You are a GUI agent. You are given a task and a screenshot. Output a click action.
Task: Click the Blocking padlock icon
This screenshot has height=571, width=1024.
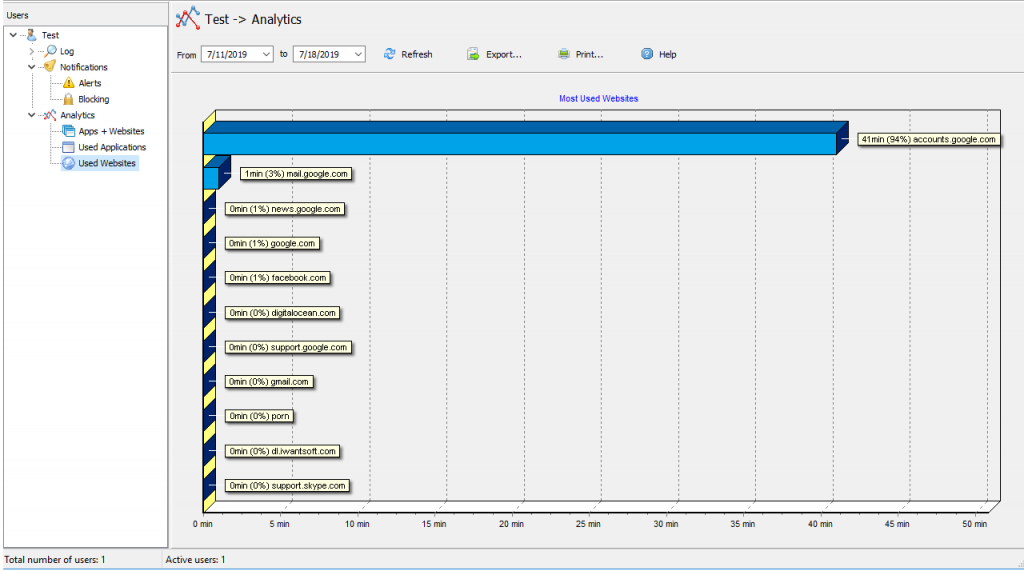pyautogui.click(x=68, y=99)
